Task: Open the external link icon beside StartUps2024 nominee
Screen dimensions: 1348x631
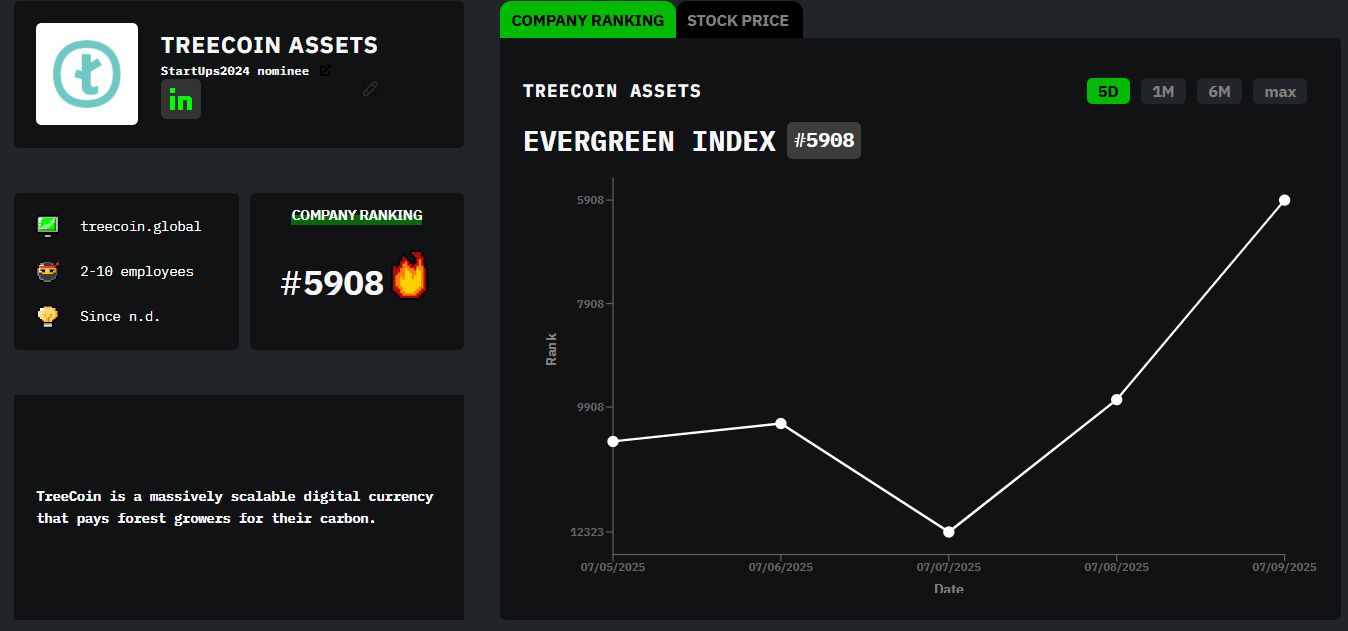Action: point(325,71)
